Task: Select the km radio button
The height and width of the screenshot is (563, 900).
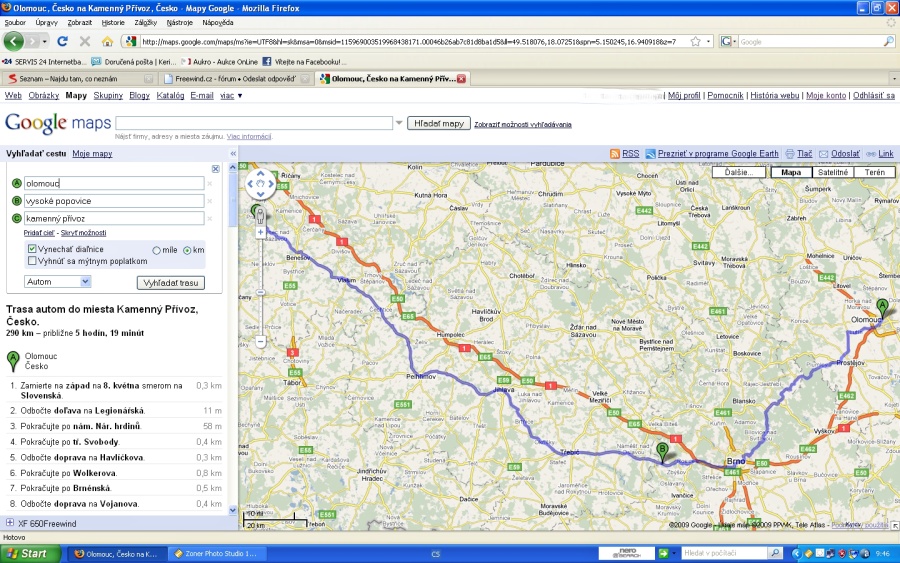Action: click(187, 250)
